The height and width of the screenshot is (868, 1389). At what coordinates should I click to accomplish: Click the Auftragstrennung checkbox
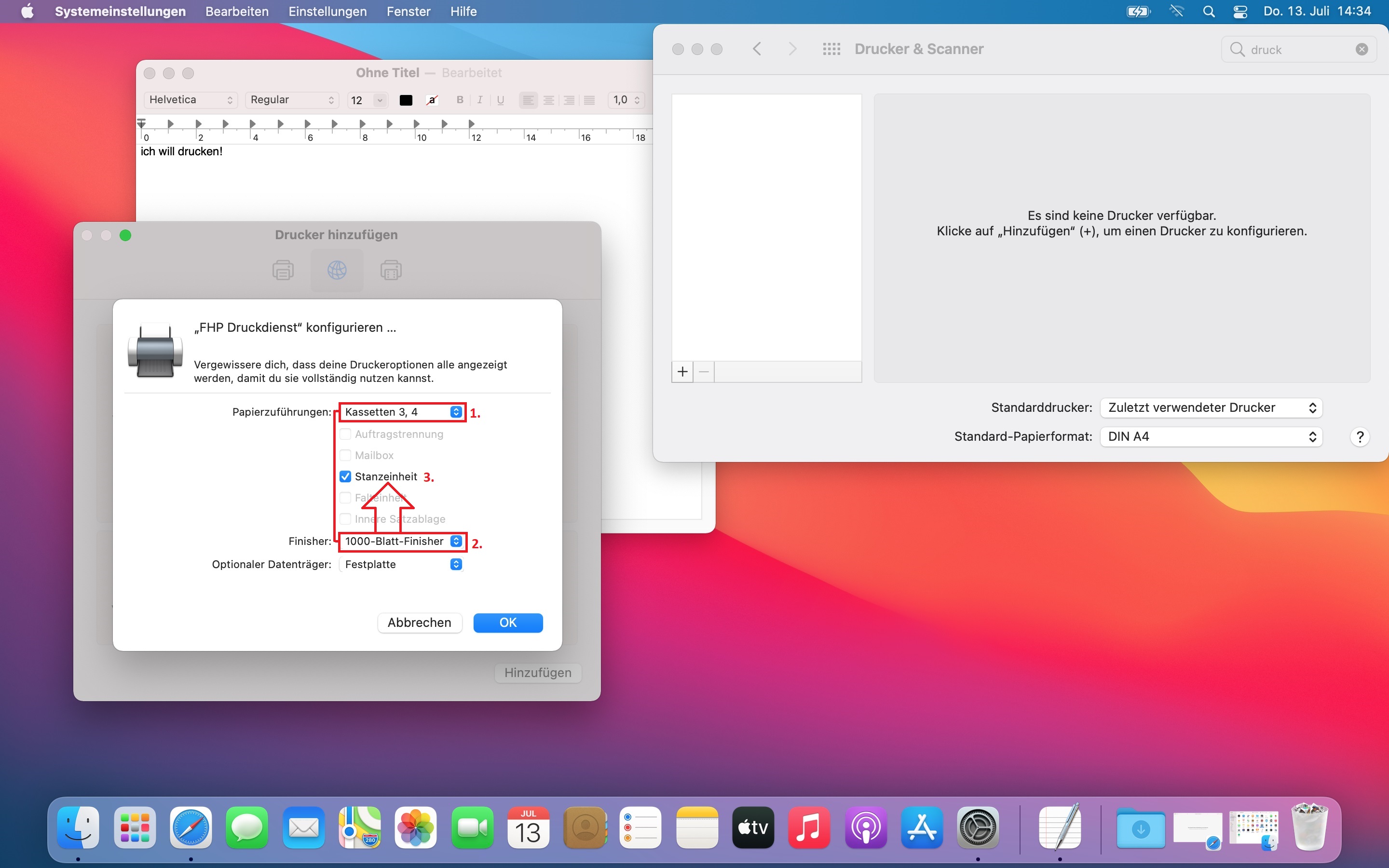point(345,434)
